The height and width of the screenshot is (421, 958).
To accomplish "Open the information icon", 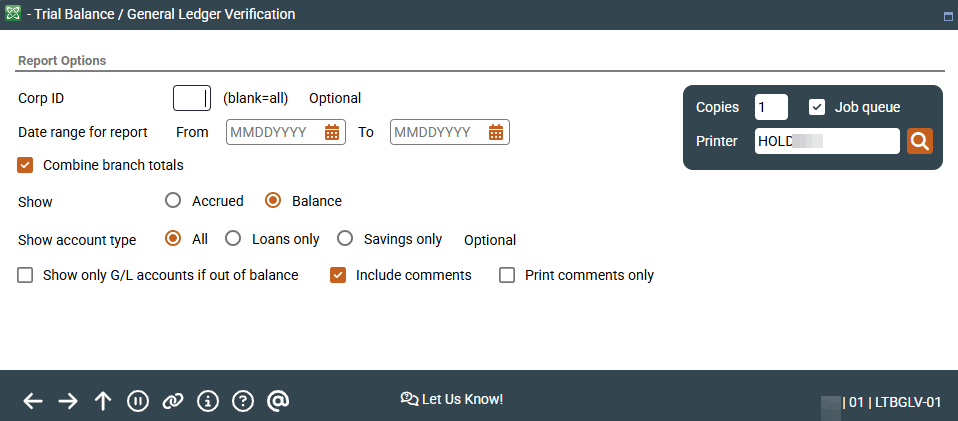I will click(208, 401).
